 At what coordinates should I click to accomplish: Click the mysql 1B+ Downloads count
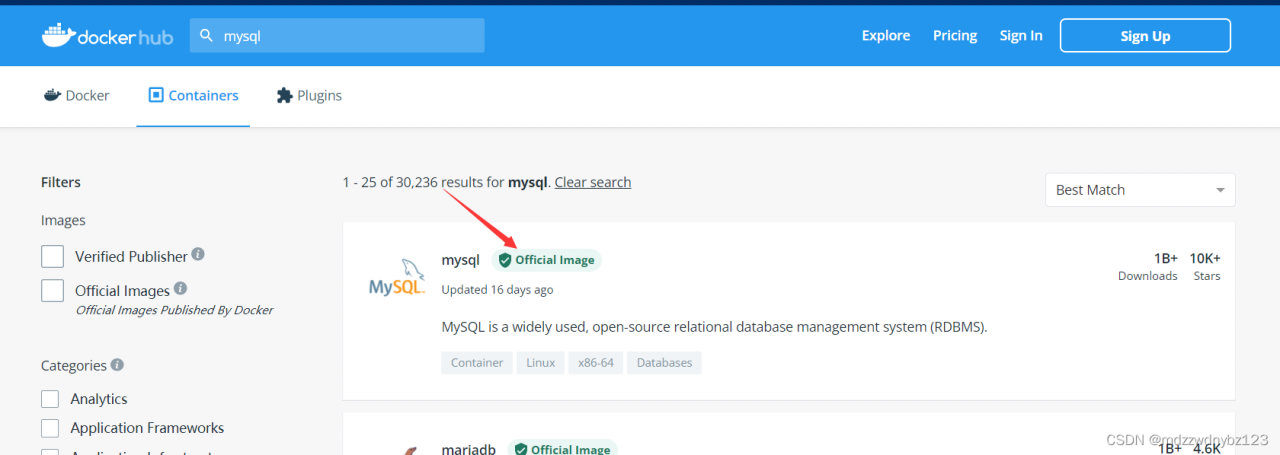pyautogui.click(x=1148, y=266)
